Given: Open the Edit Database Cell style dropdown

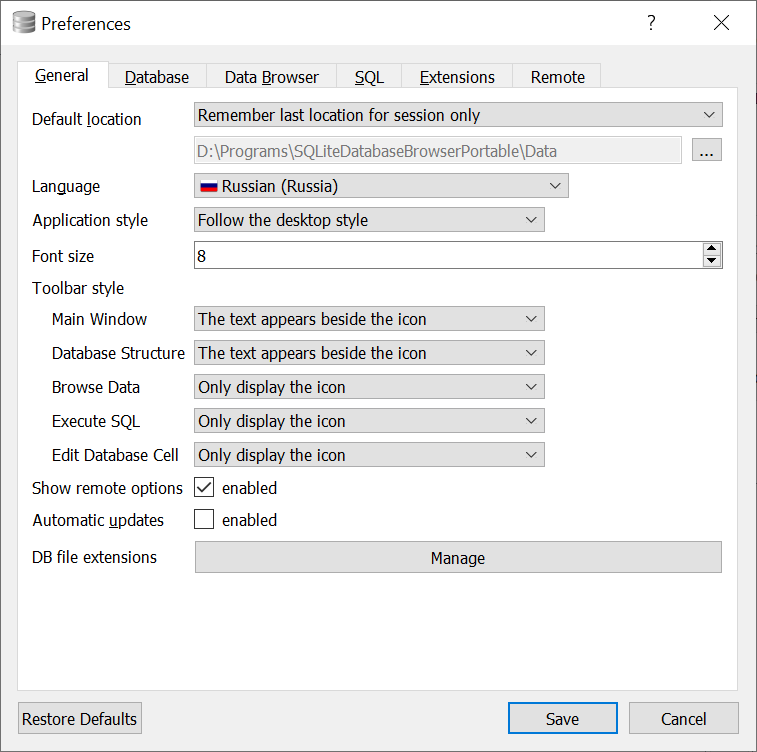Looking at the screenshot, I should [369, 455].
